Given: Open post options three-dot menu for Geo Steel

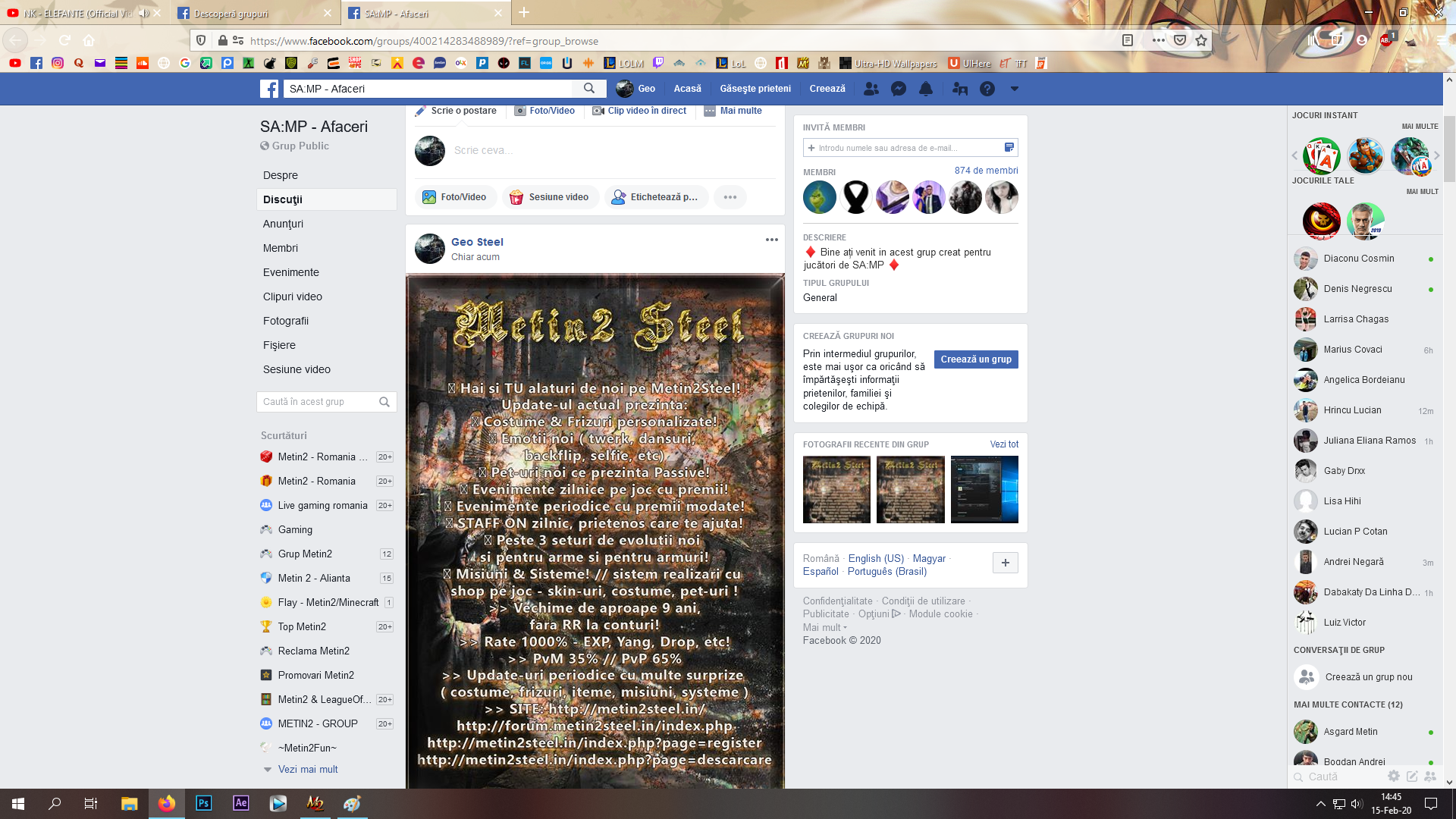Looking at the screenshot, I should (x=771, y=240).
